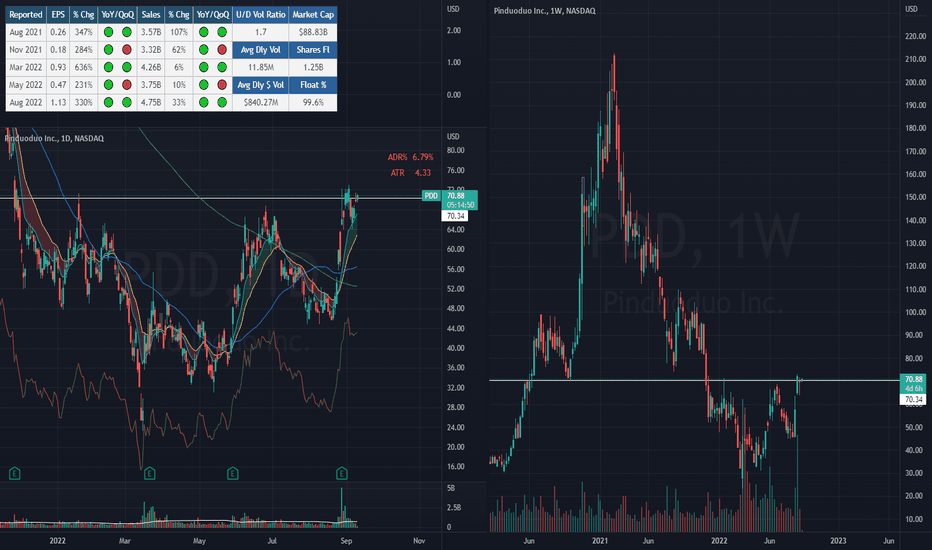Click the 'Market Cap' header cell

313,15
